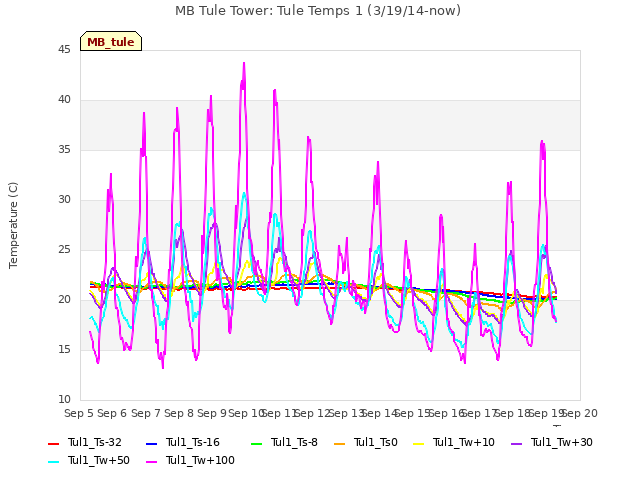The image size is (640, 480).
Task: Select the Tul1_Ts0 legend label
Action: click(x=376, y=442)
